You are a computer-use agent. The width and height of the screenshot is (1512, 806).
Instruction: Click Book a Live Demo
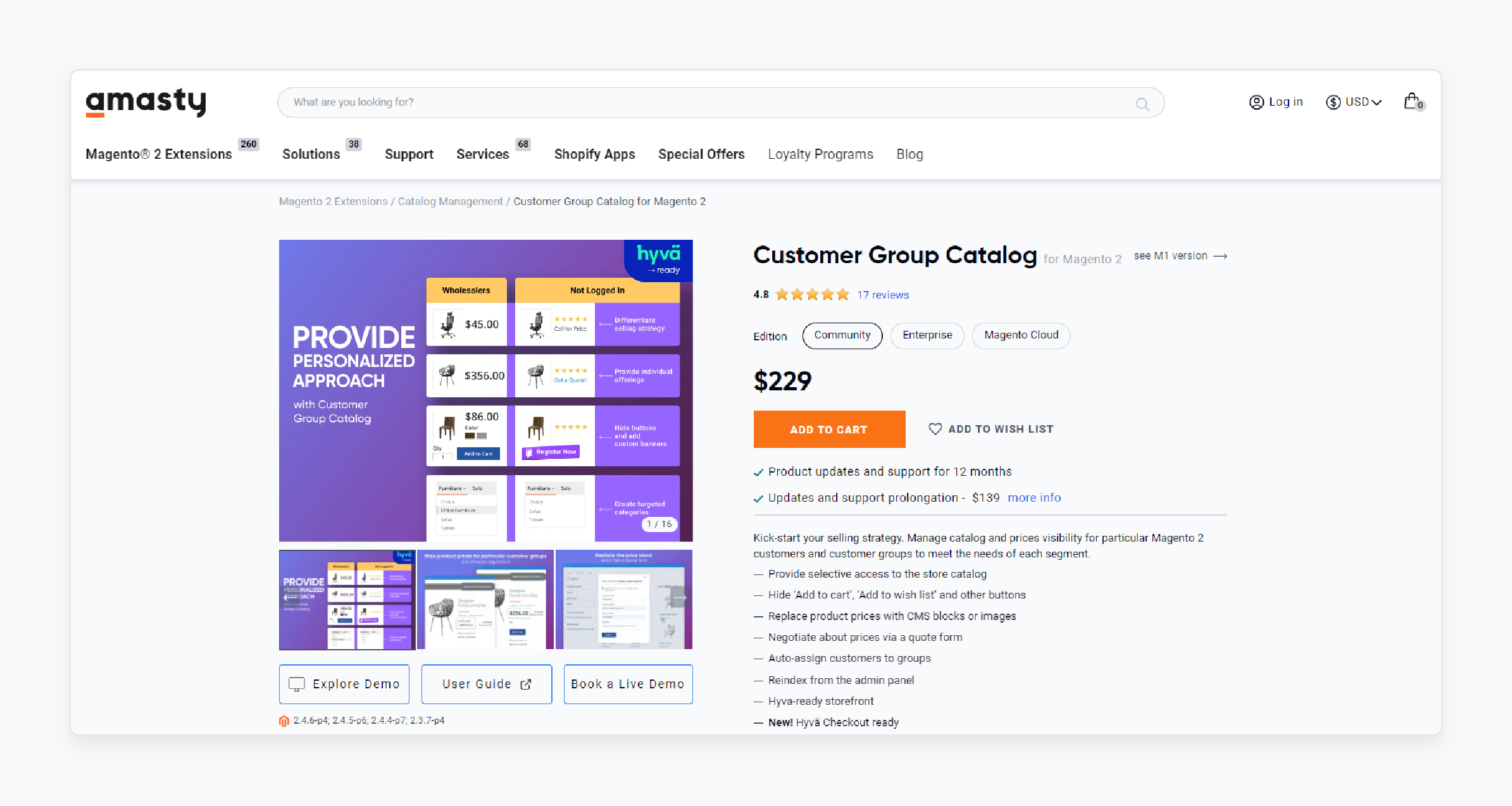point(628,684)
